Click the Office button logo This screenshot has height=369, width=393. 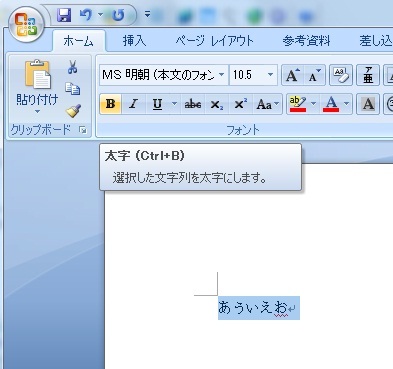[x=27, y=24]
